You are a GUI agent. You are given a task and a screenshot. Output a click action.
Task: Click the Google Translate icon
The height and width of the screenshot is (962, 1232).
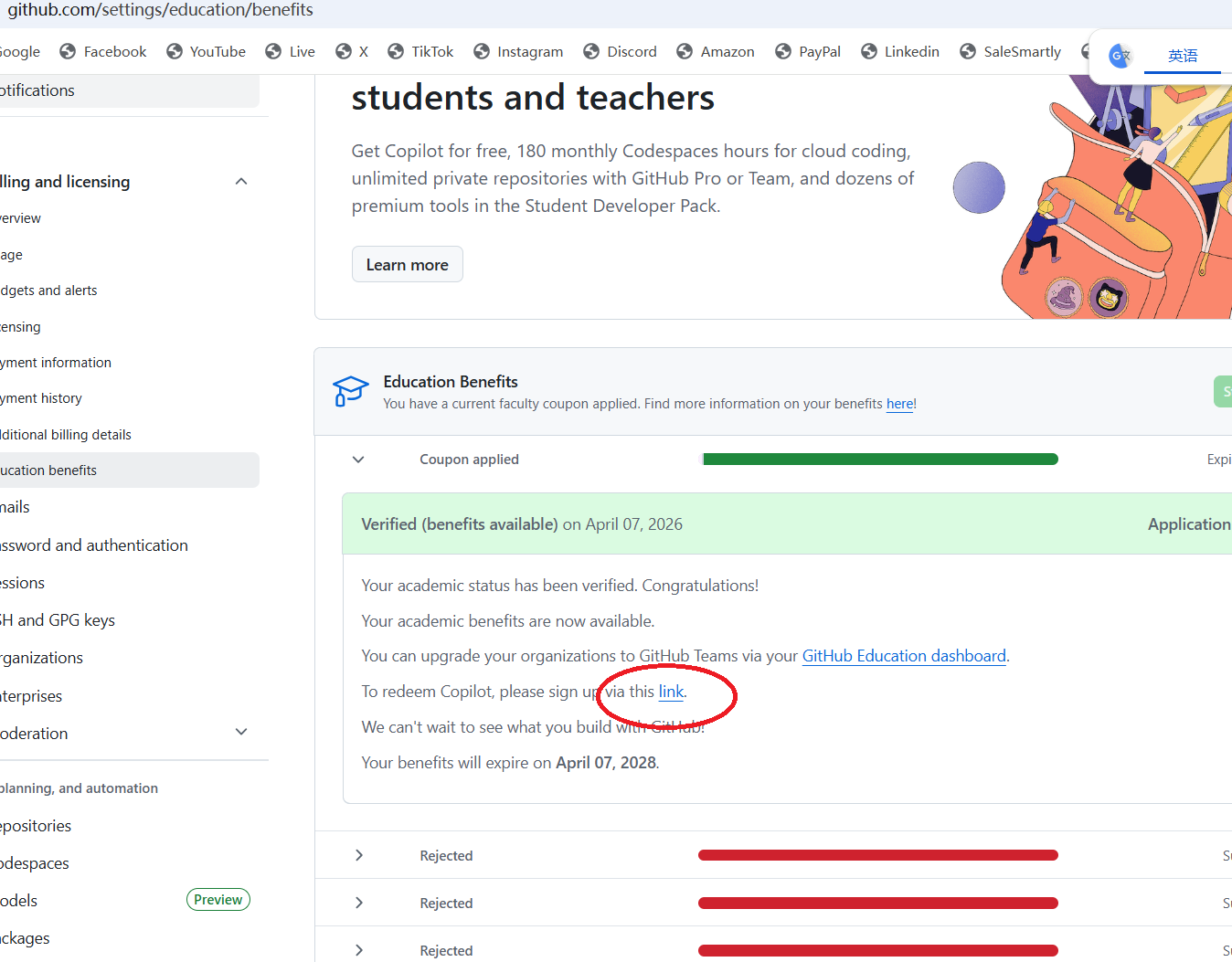[x=1120, y=56]
